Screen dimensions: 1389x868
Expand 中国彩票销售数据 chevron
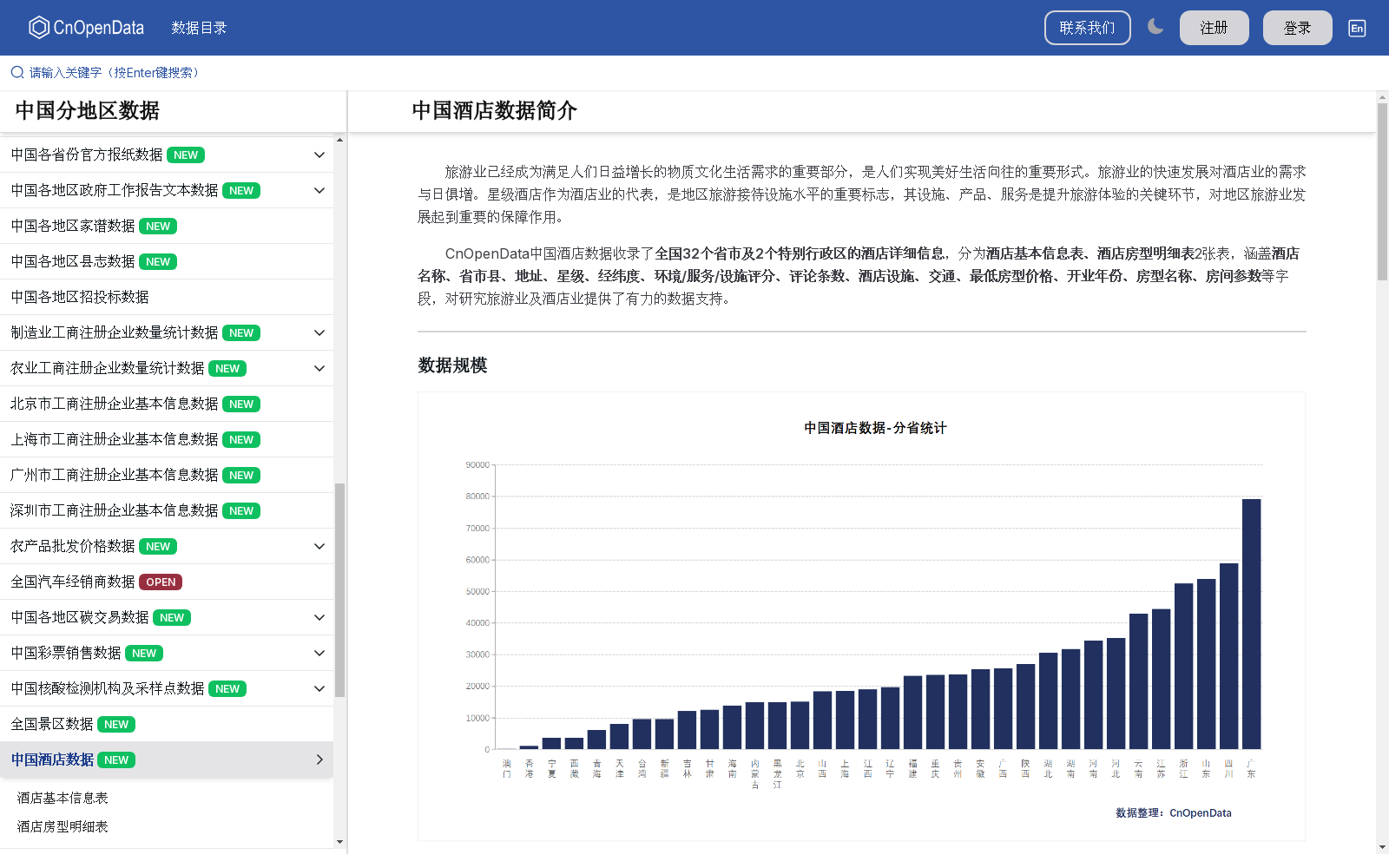319,654
